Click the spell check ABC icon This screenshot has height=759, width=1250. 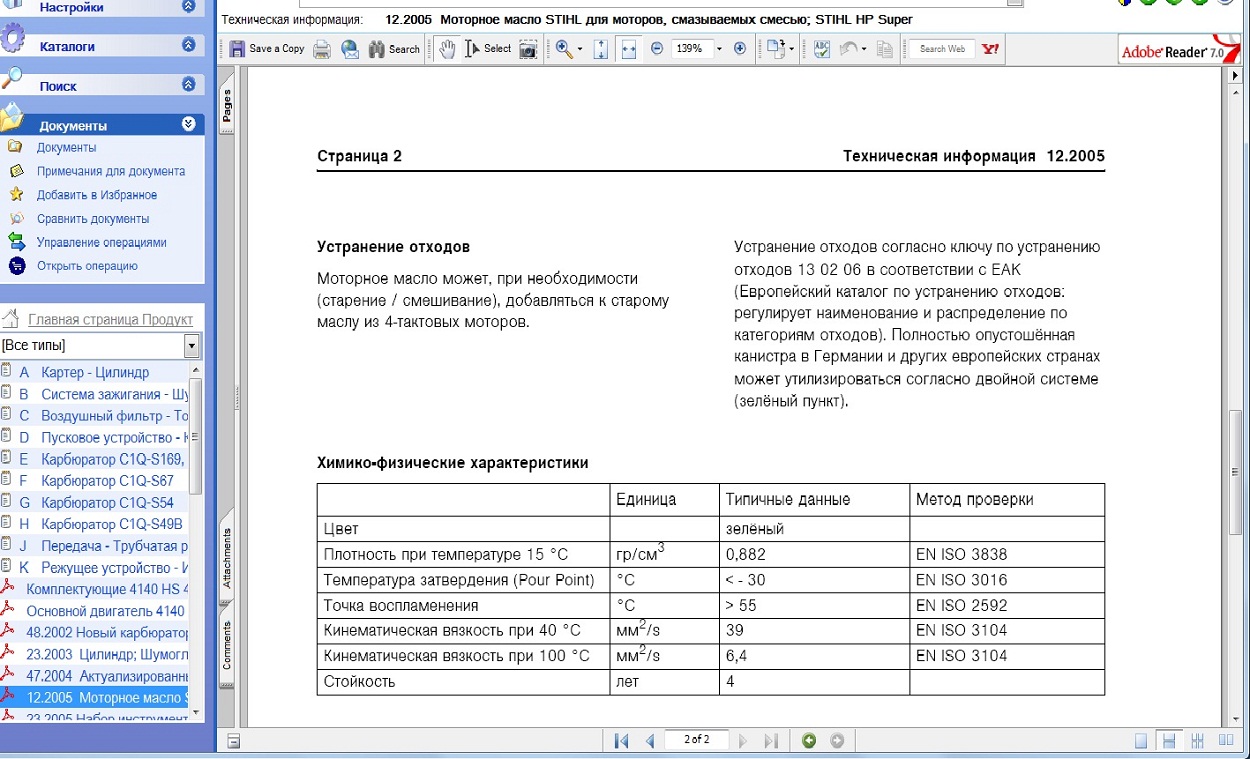pos(822,48)
